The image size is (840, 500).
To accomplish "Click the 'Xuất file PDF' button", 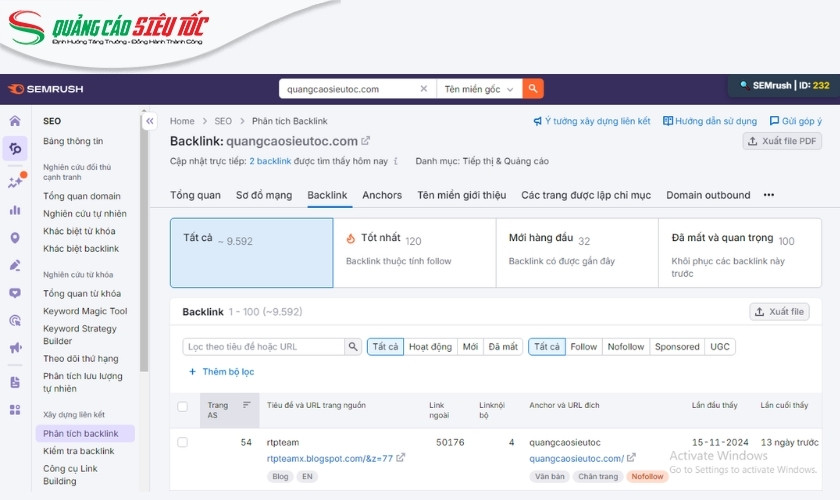I will click(782, 141).
